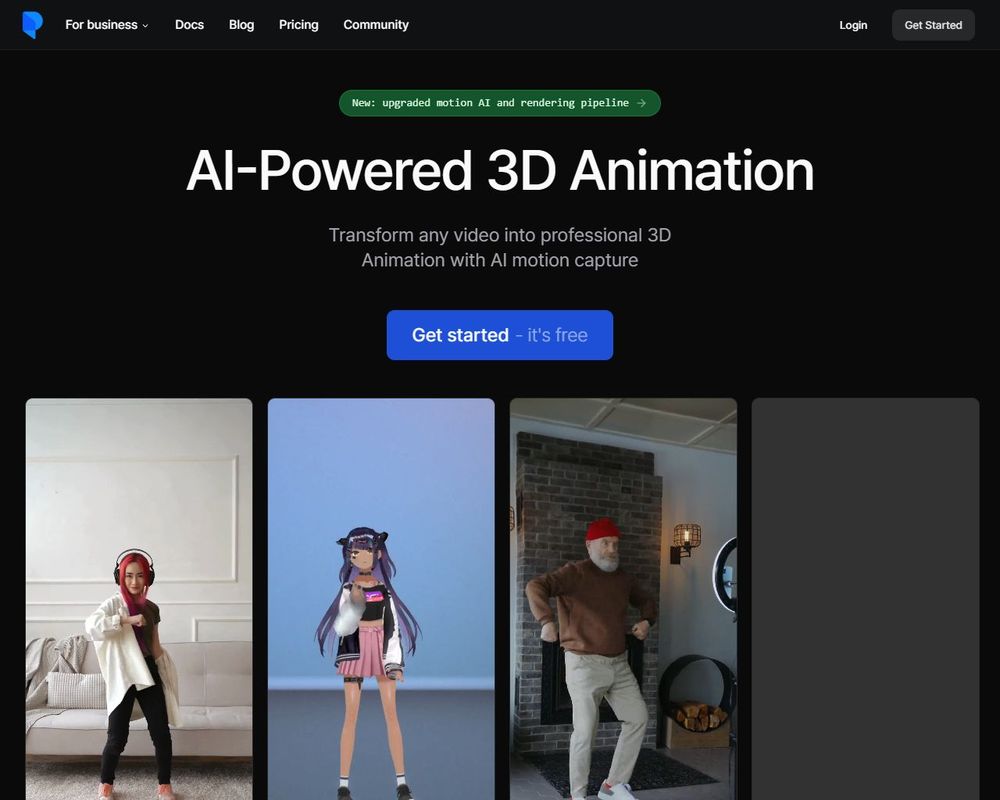Open the For business menu
Viewport: 1000px width, 800px height.
(100, 25)
